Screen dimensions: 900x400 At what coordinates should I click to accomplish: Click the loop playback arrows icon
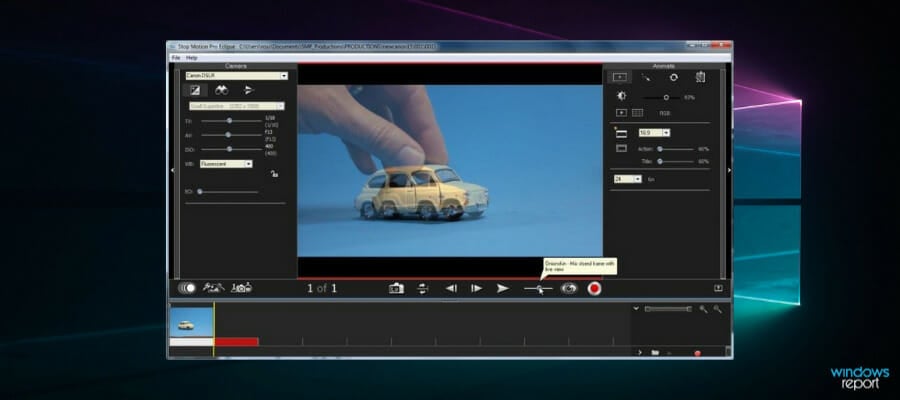[x=422, y=289]
